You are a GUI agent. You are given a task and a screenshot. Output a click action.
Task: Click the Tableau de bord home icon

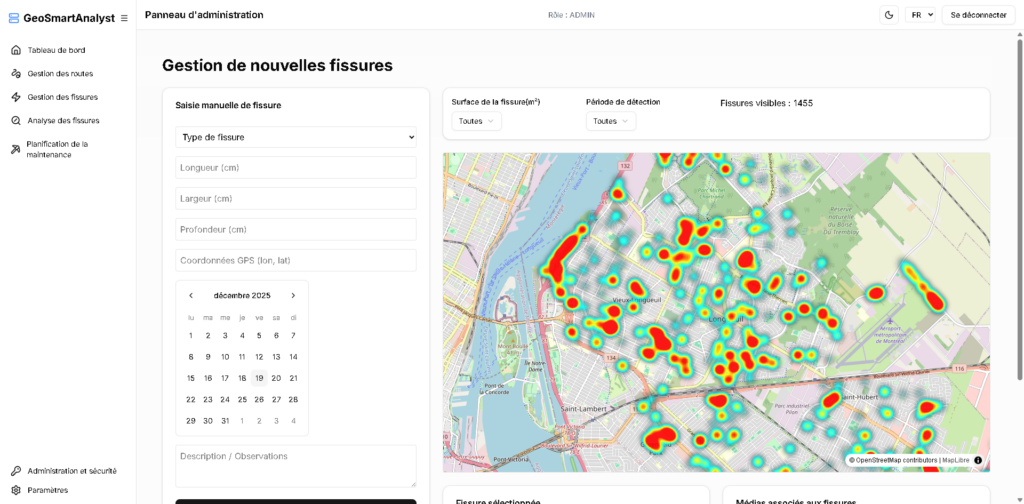point(16,50)
